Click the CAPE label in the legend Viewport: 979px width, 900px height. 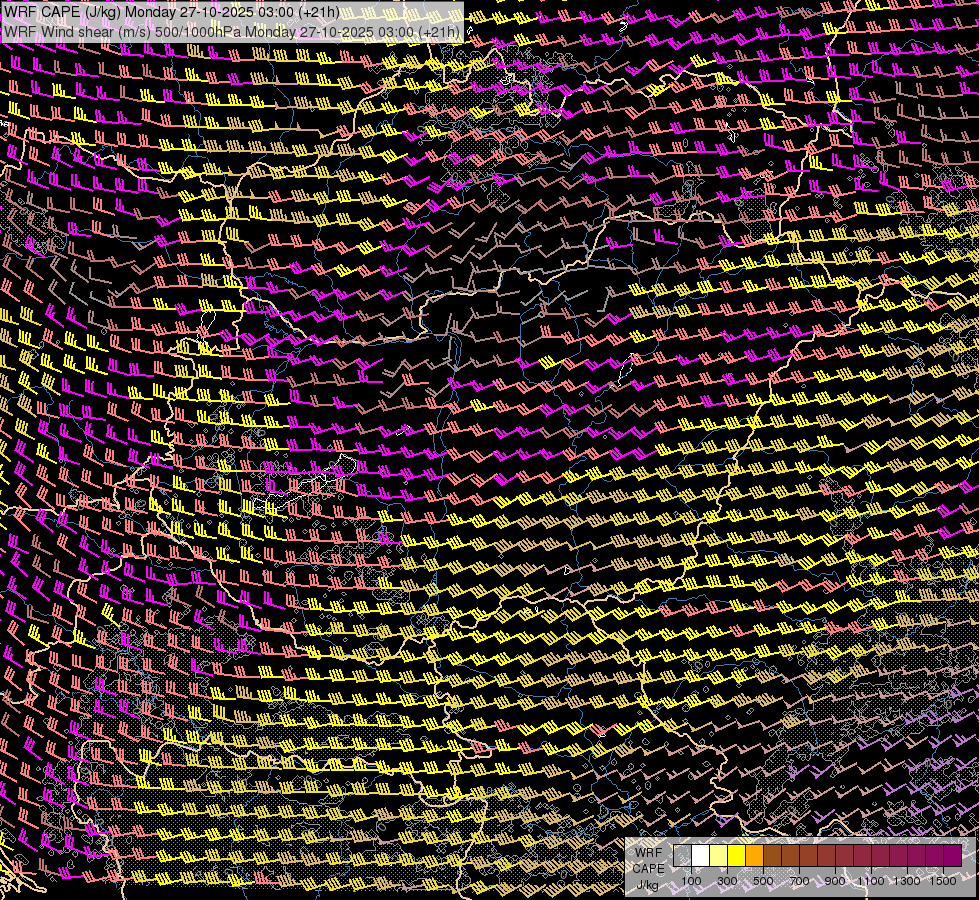[x=649, y=869]
